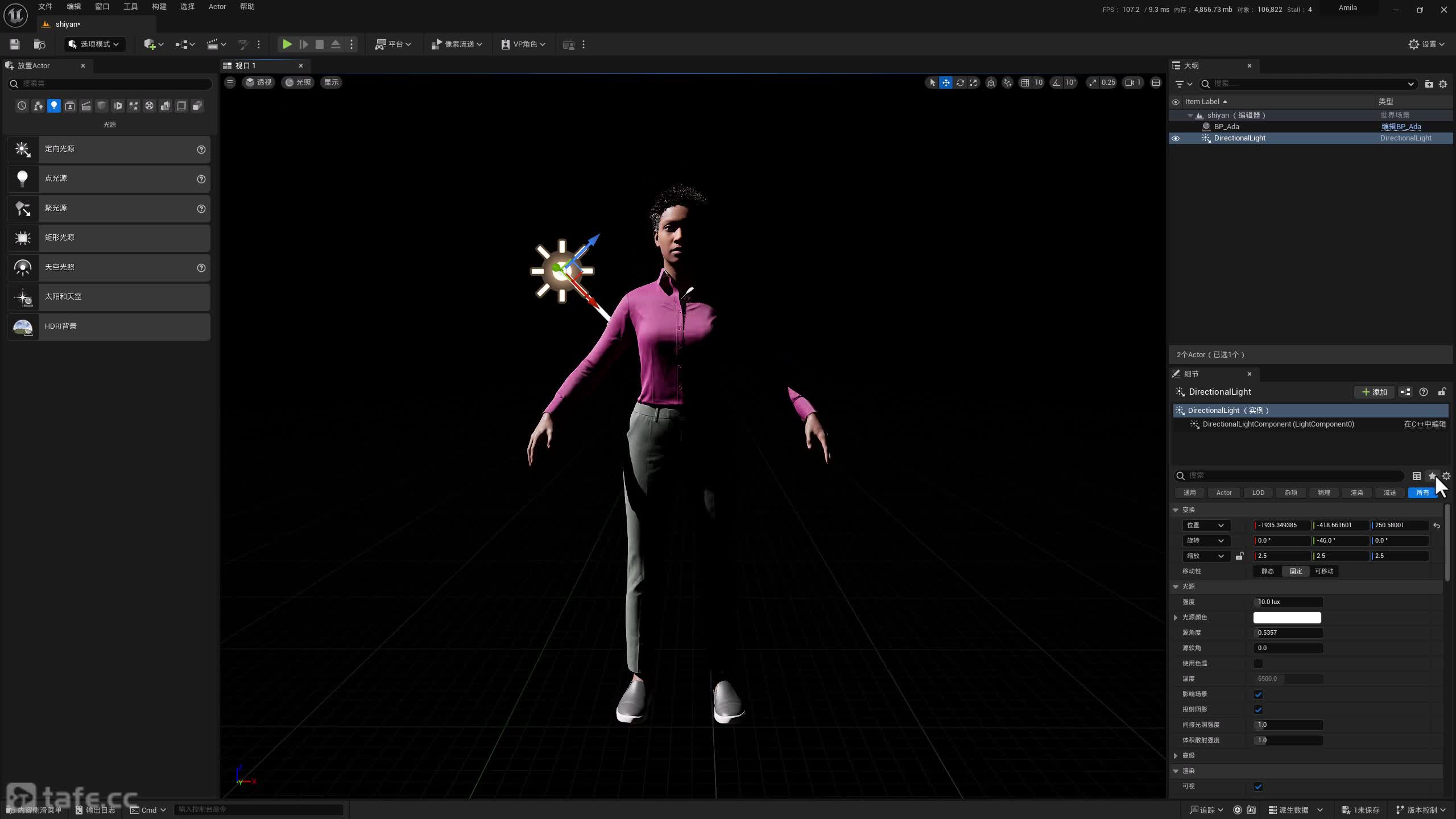Open the 文件 menu
The height and width of the screenshot is (819, 1456).
pos(45,7)
